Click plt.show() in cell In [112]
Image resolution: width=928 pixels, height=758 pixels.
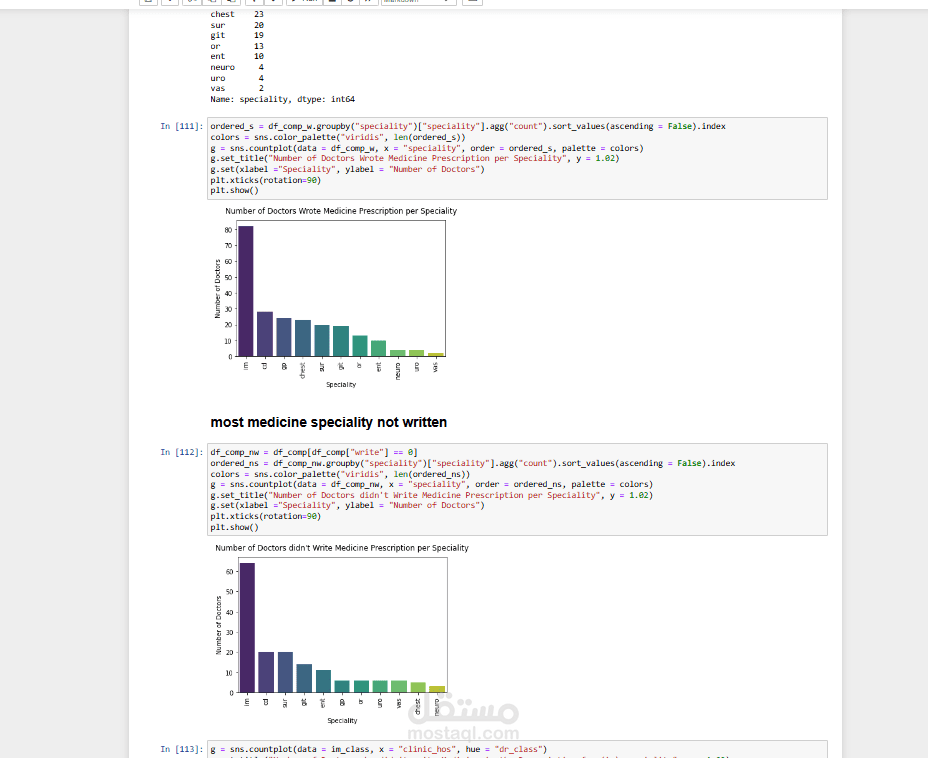[234, 527]
